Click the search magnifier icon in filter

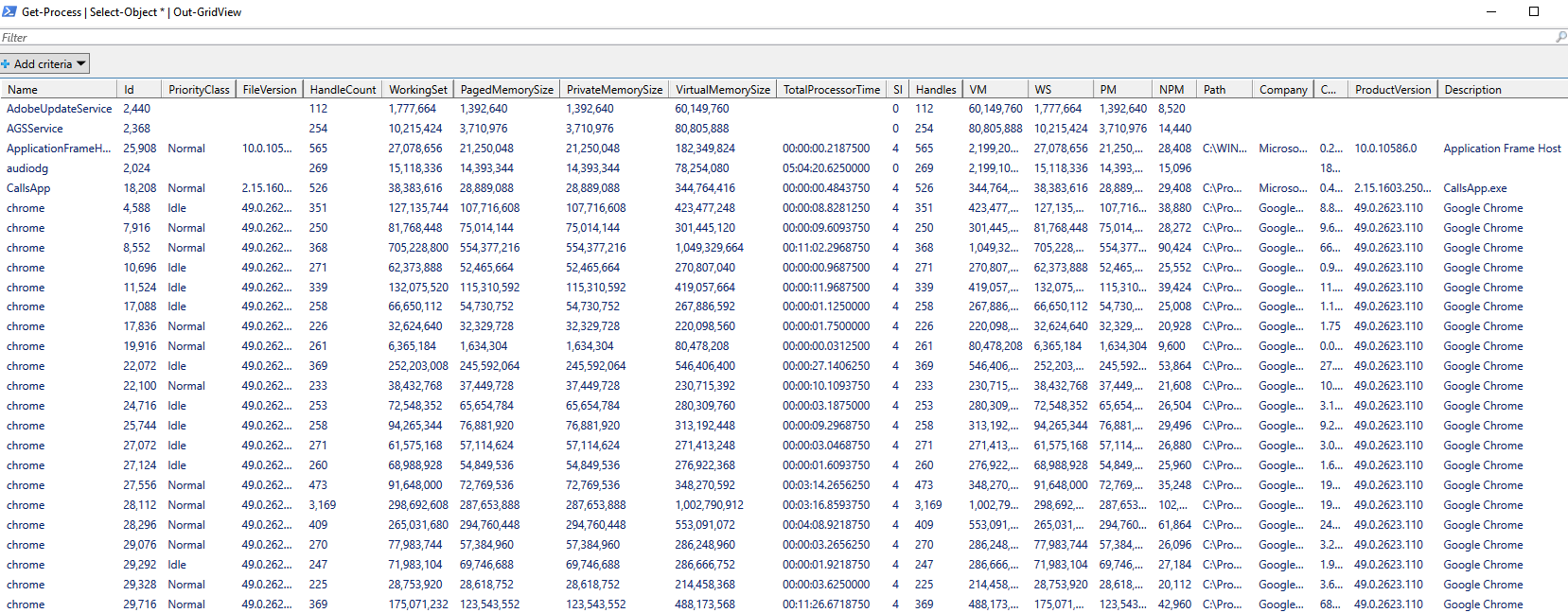coord(1560,37)
